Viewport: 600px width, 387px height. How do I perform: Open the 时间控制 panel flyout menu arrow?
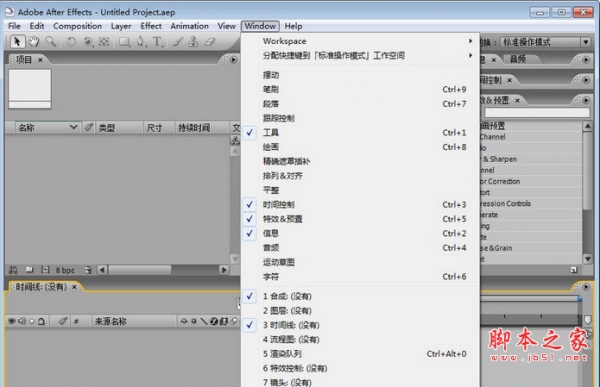586,80
